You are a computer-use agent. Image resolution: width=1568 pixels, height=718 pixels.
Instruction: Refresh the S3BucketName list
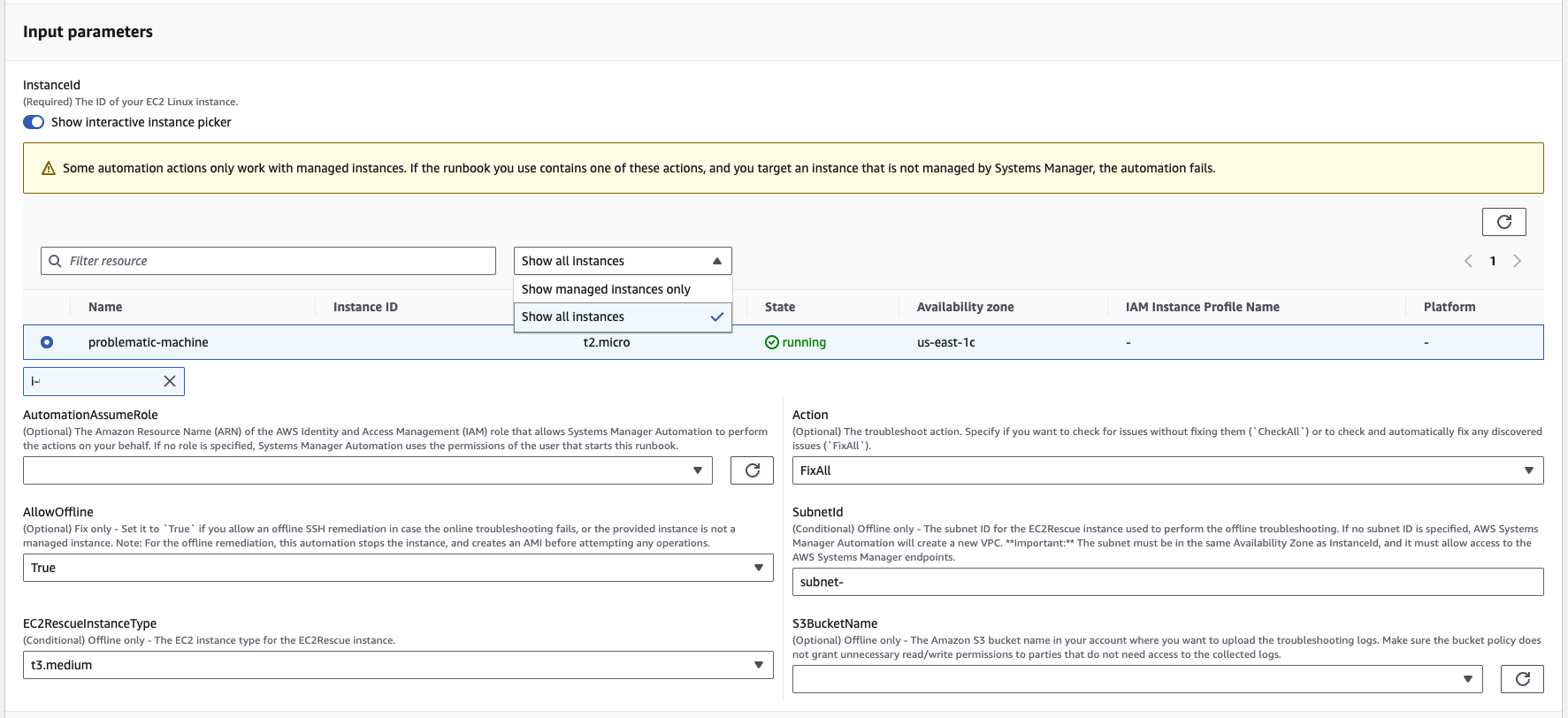(x=1522, y=679)
